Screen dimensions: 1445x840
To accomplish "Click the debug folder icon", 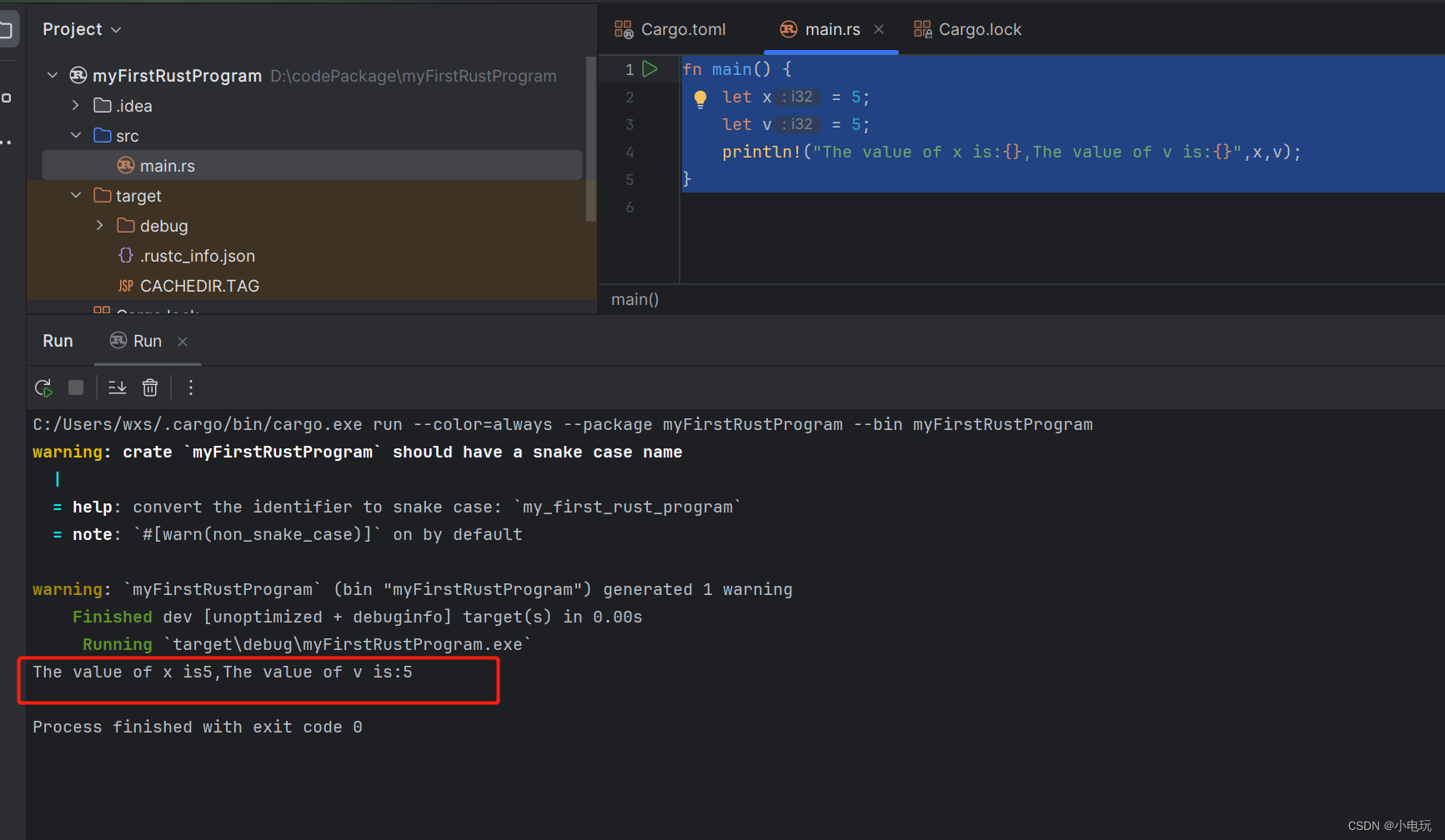I will pyautogui.click(x=126, y=225).
